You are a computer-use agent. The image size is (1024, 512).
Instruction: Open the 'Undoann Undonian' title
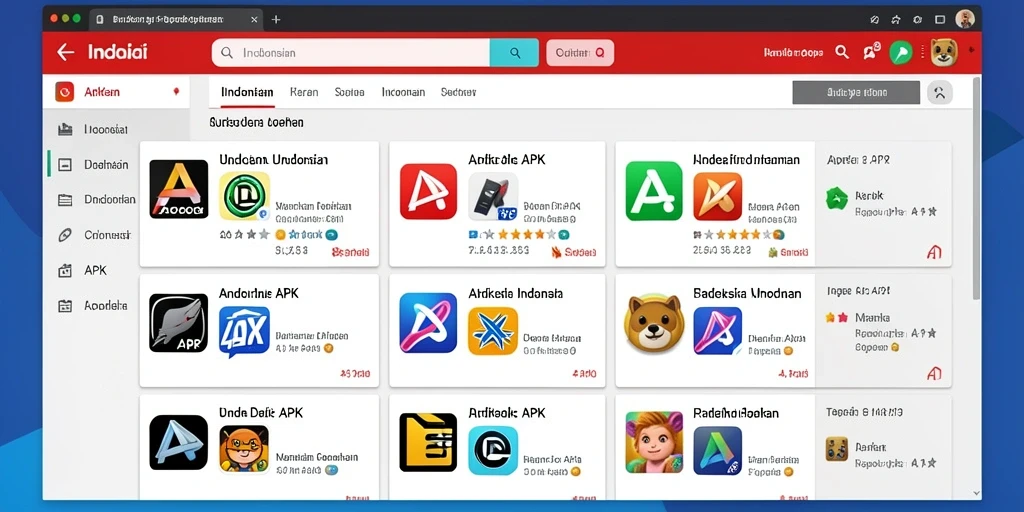(274, 159)
